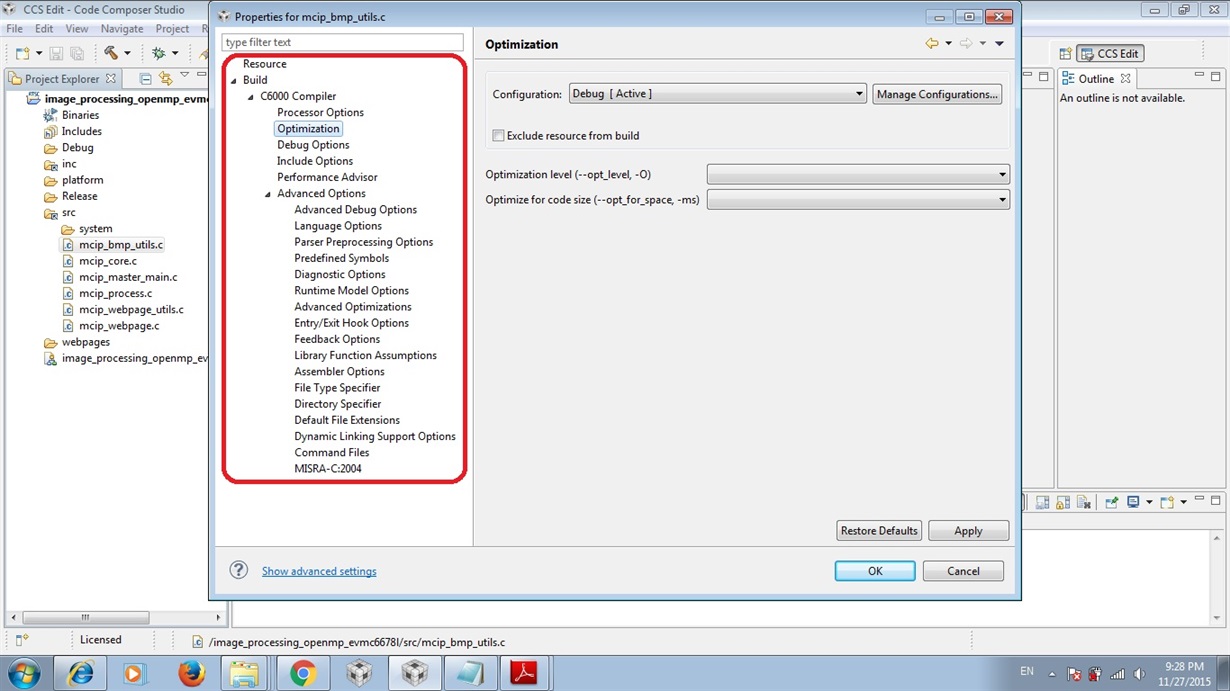Click the Open Console icon
The width and height of the screenshot is (1230, 691).
tap(1167, 502)
